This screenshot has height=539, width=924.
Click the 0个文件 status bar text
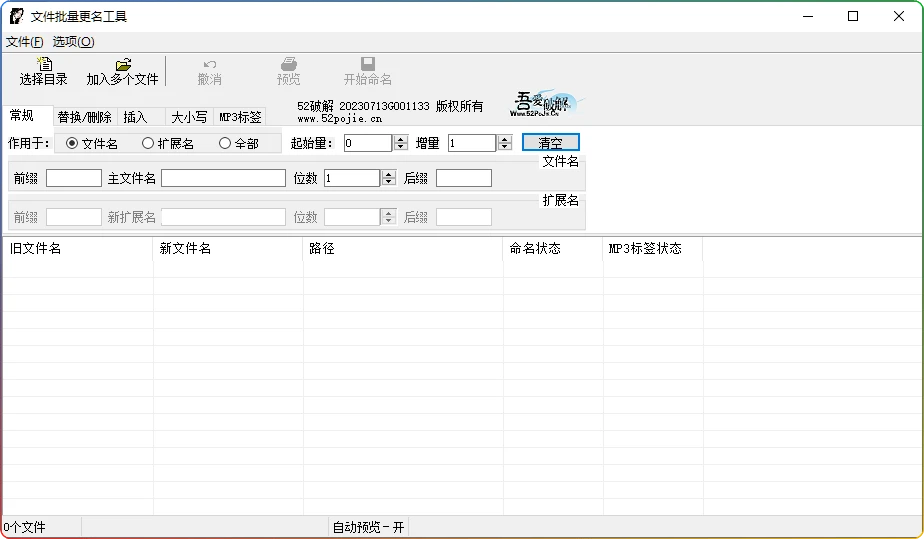[24, 527]
